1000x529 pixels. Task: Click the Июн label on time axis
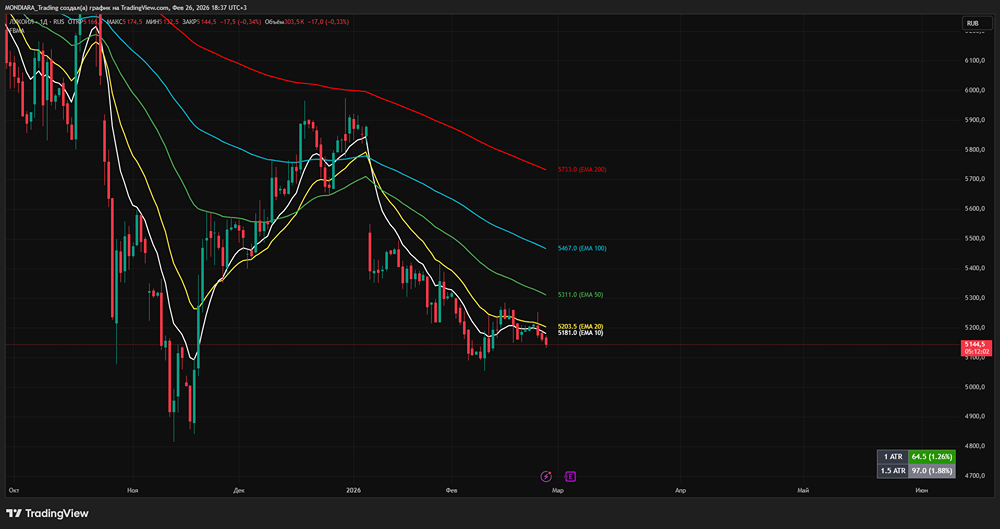point(922,490)
